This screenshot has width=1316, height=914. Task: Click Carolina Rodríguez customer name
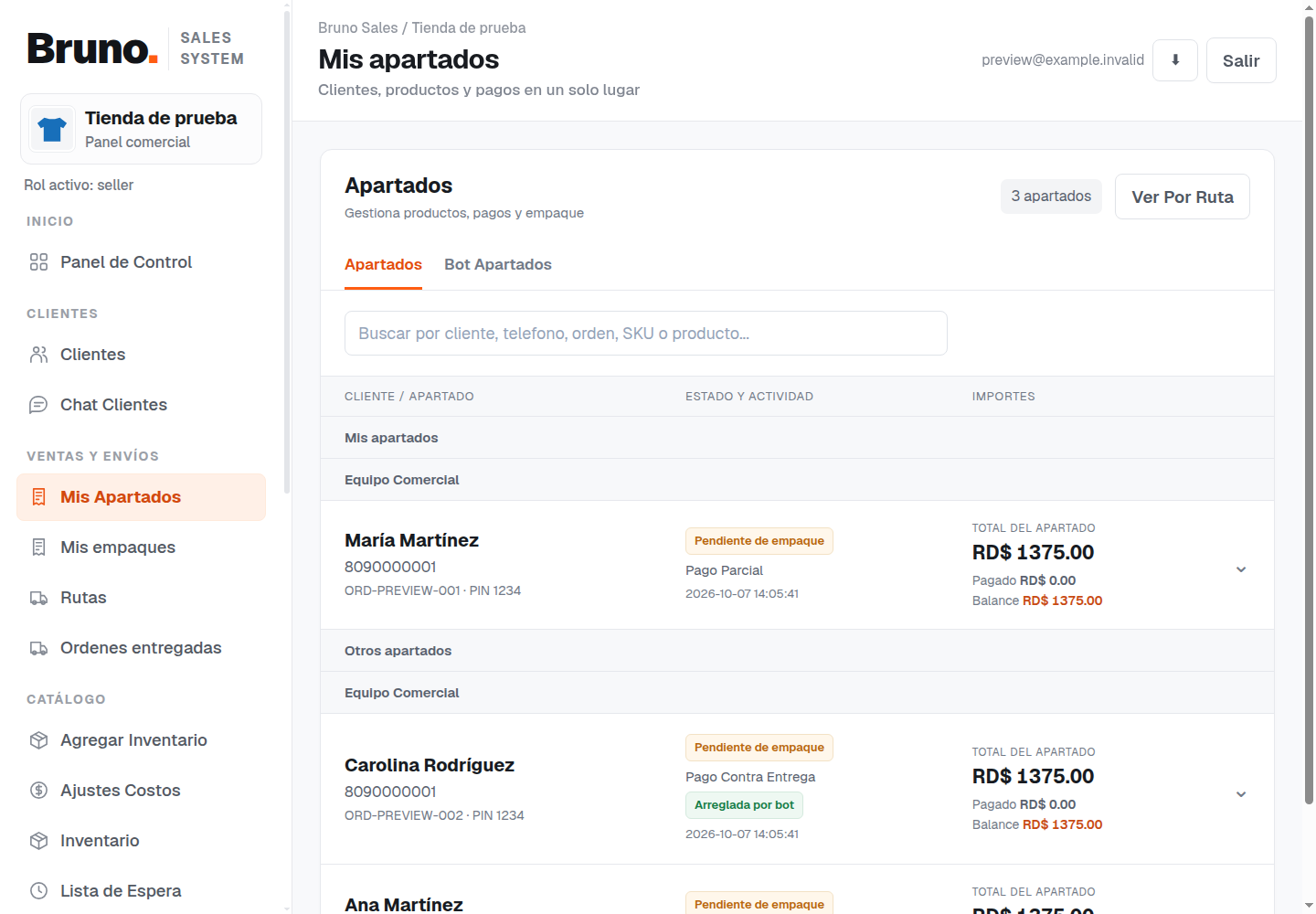(430, 765)
